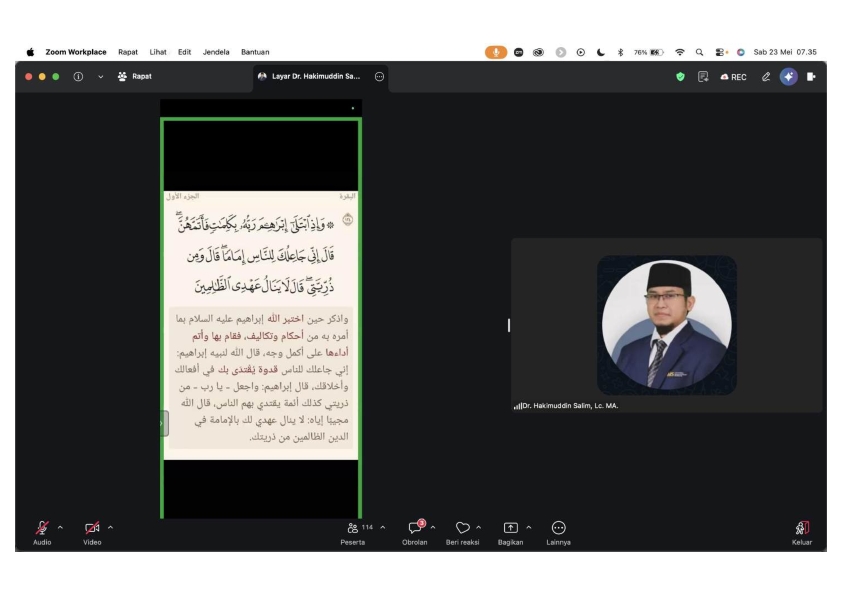Image resolution: width=842 pixels, height=595 pixels.
Task: Click the participant count 114
Action: click(x=367, y=527)
